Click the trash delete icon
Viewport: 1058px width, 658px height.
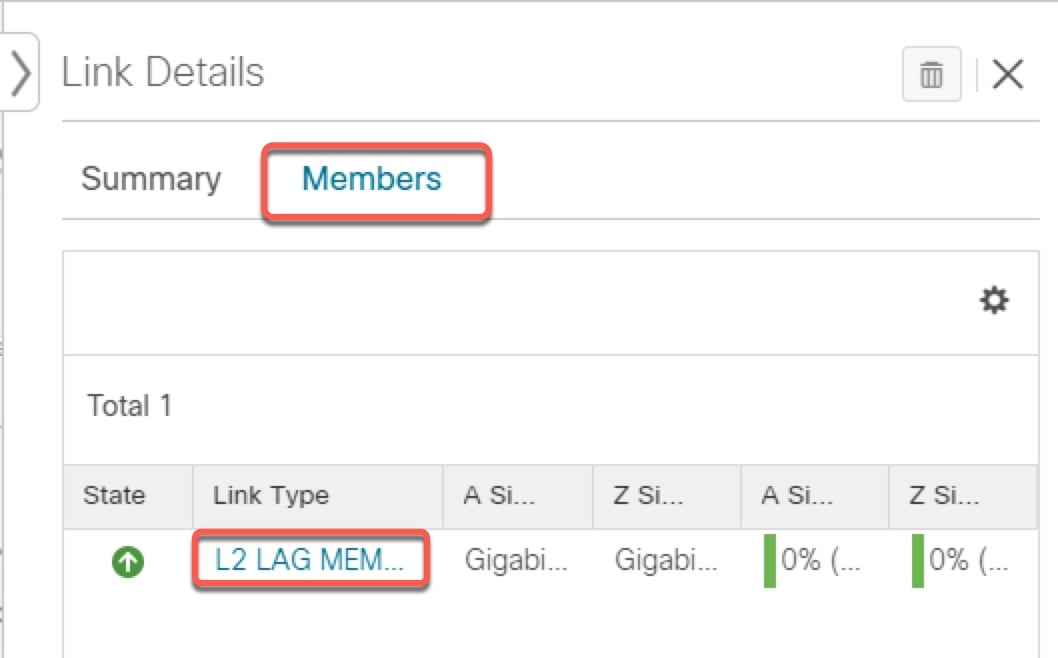click(931, 75)
